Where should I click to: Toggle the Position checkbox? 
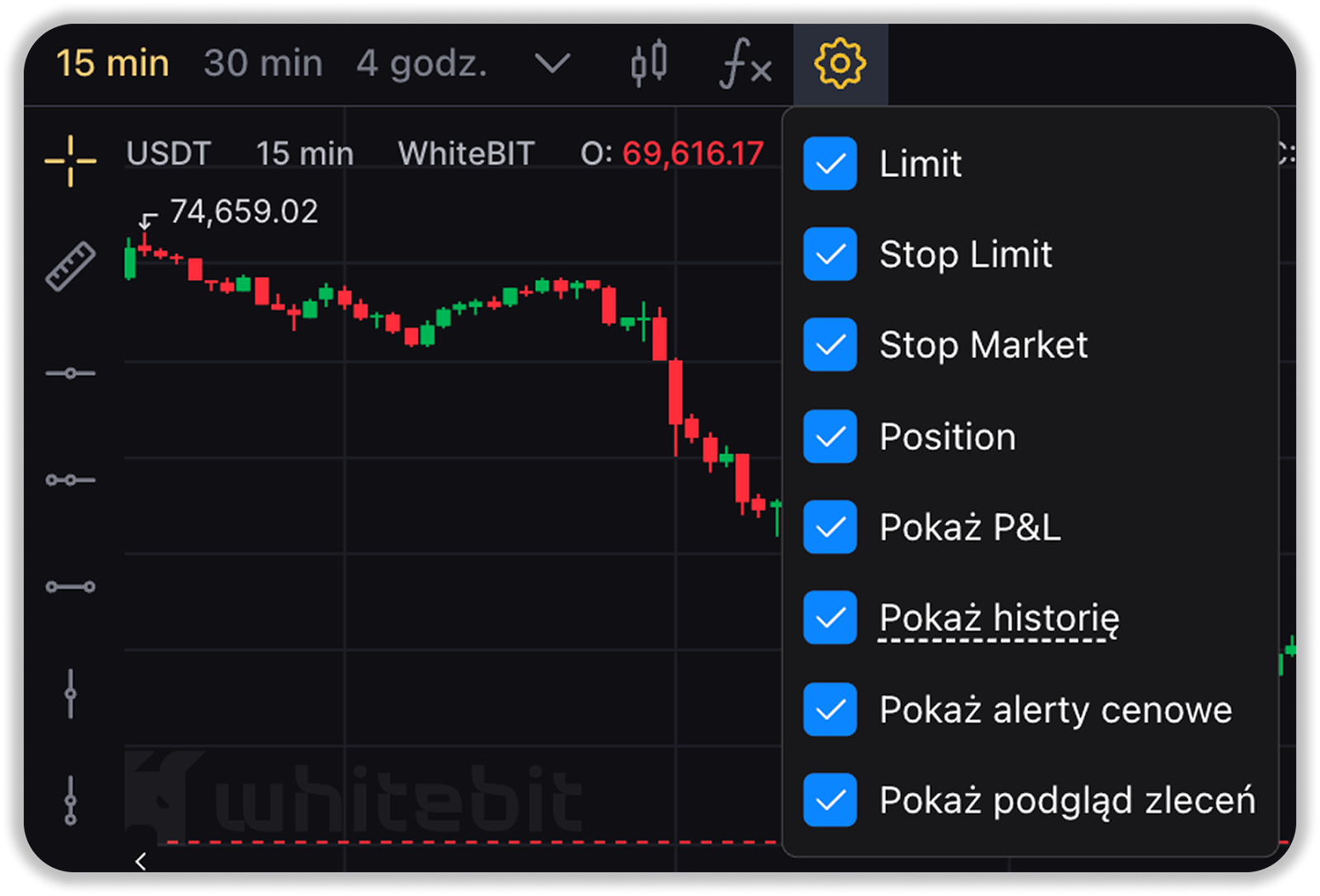click(830, 436)
